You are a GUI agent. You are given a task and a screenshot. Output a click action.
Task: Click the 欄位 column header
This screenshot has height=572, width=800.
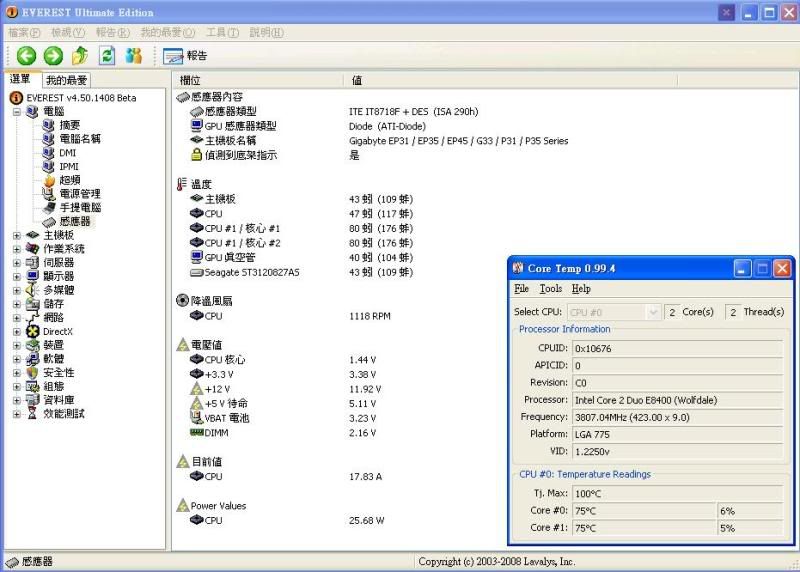click(x=258, y=80)
